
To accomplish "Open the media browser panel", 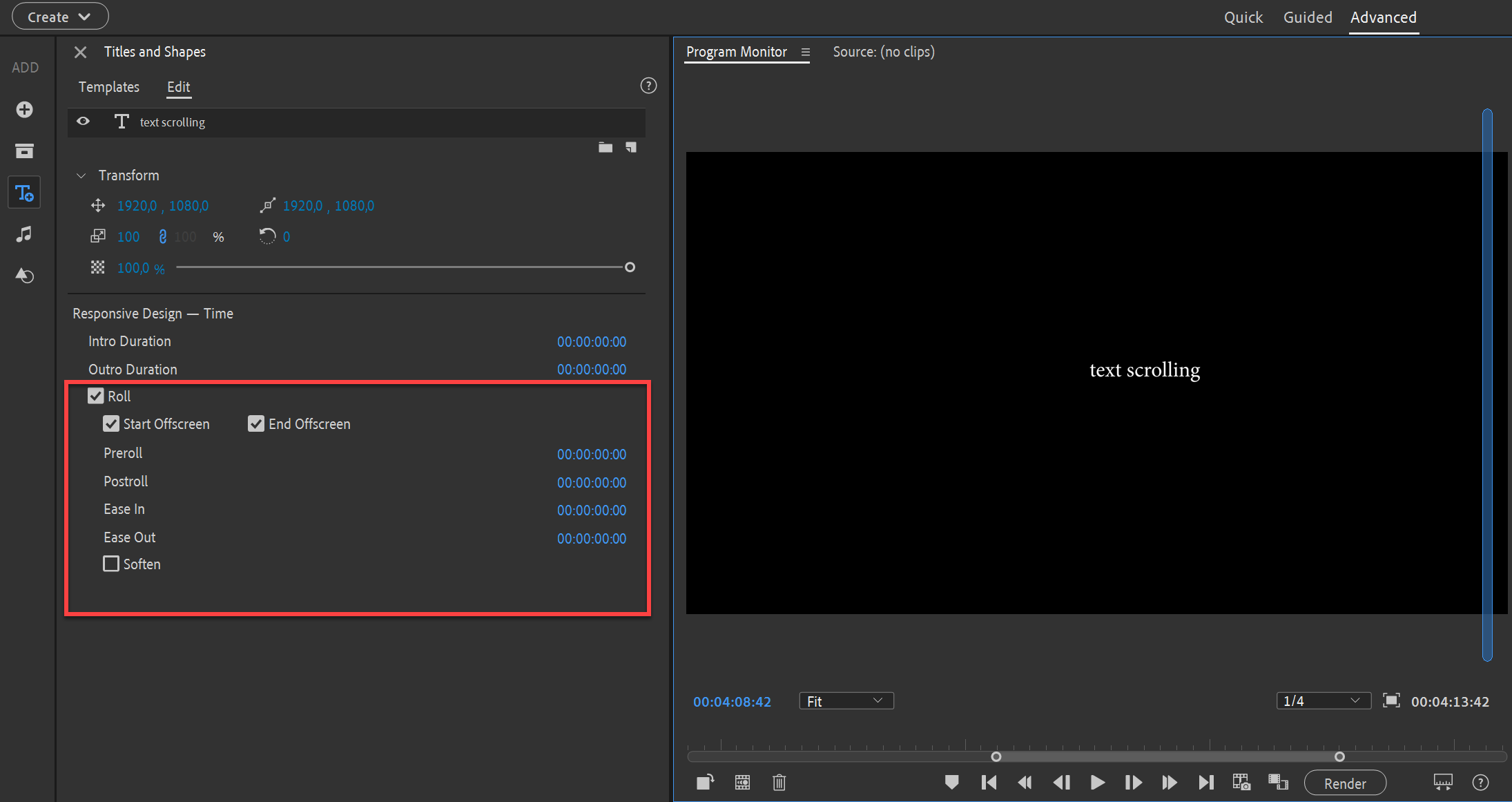I will click(x=24, y=151).
